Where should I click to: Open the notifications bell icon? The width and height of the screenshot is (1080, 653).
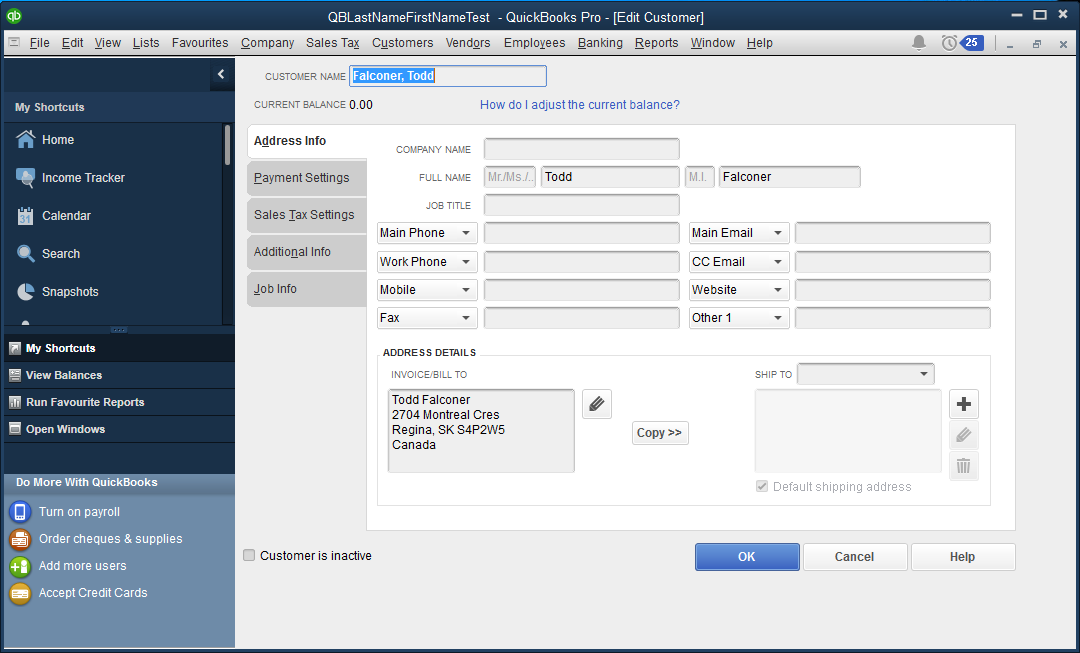919,43
